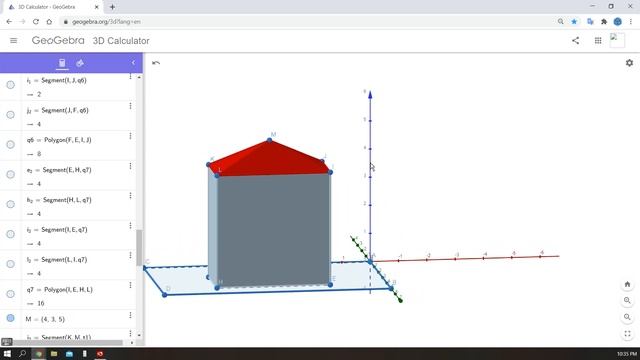This screenshot has width=640, height=360.
Task: Toggle visibility of Polygon(I, E, H, L)
Action: point(11,294)
